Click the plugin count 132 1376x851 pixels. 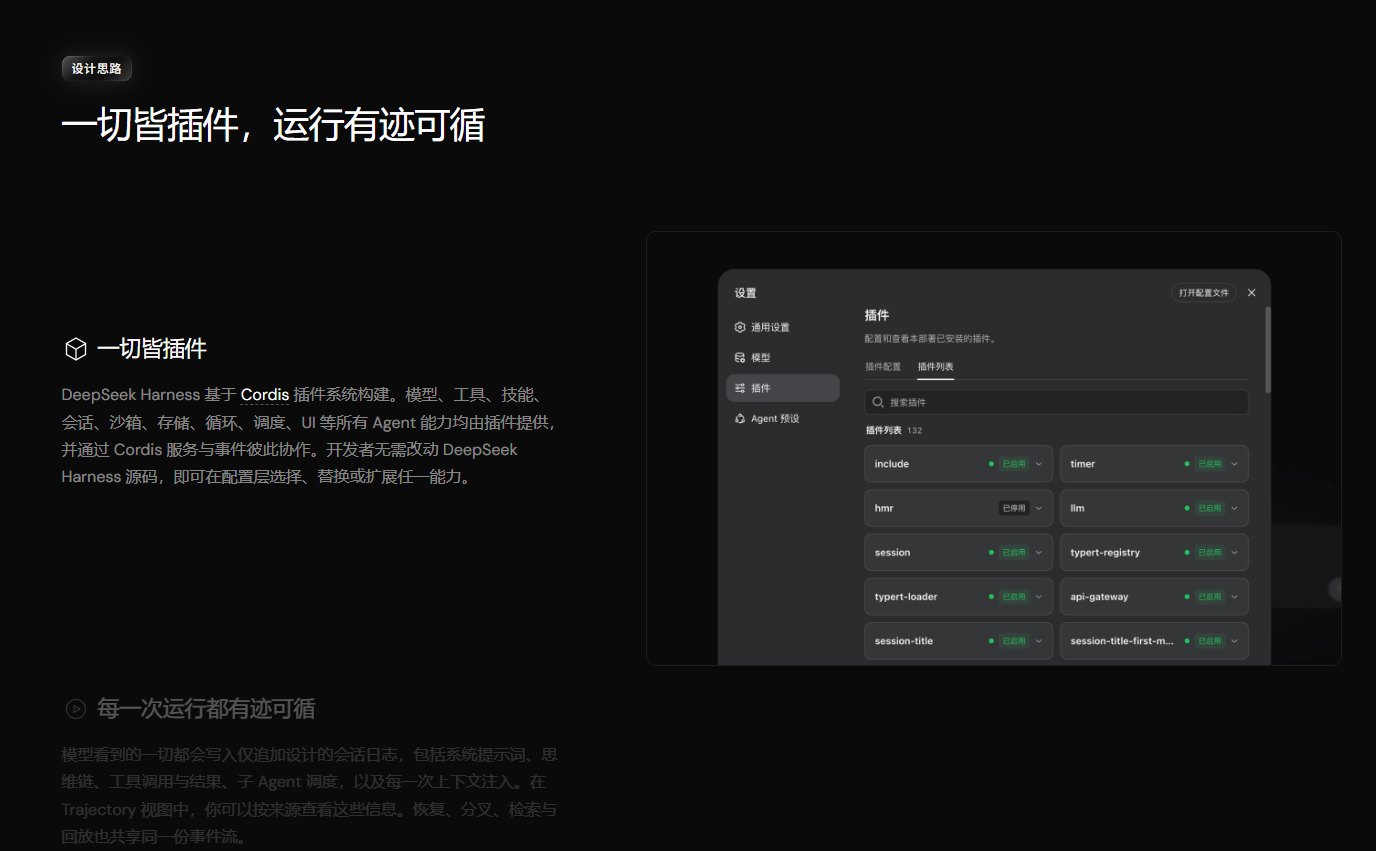pos(914,430)
